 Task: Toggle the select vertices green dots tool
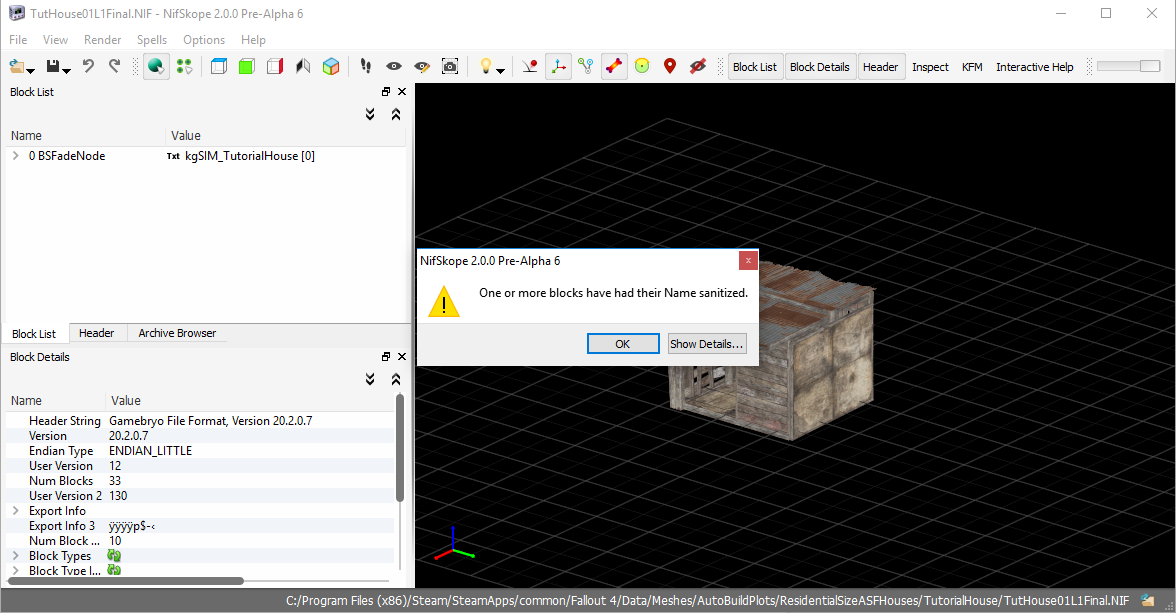[x=184, y=67]
